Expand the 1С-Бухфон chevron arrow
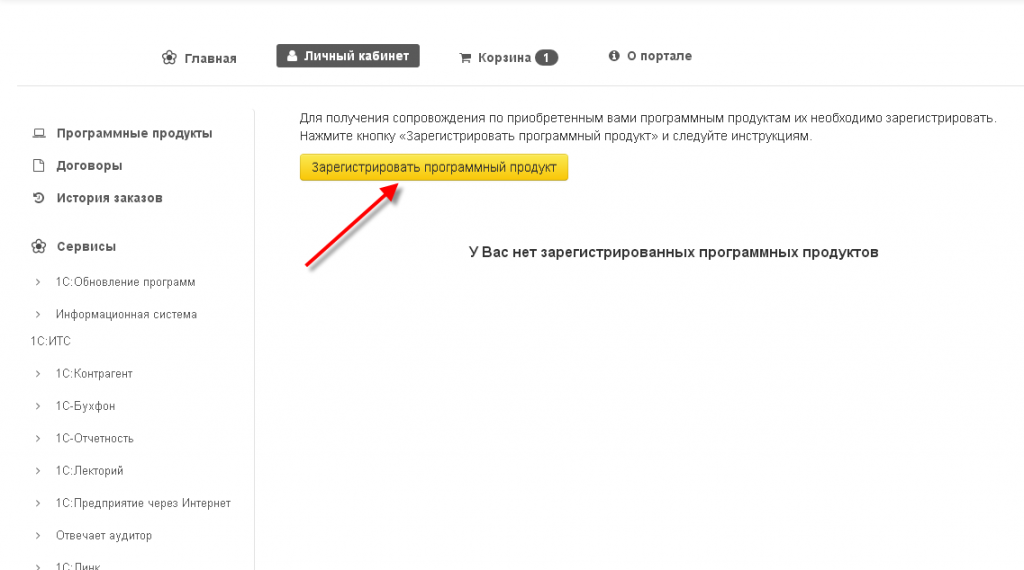Viewport: 1024px width, 570px height. pos(38,406)
